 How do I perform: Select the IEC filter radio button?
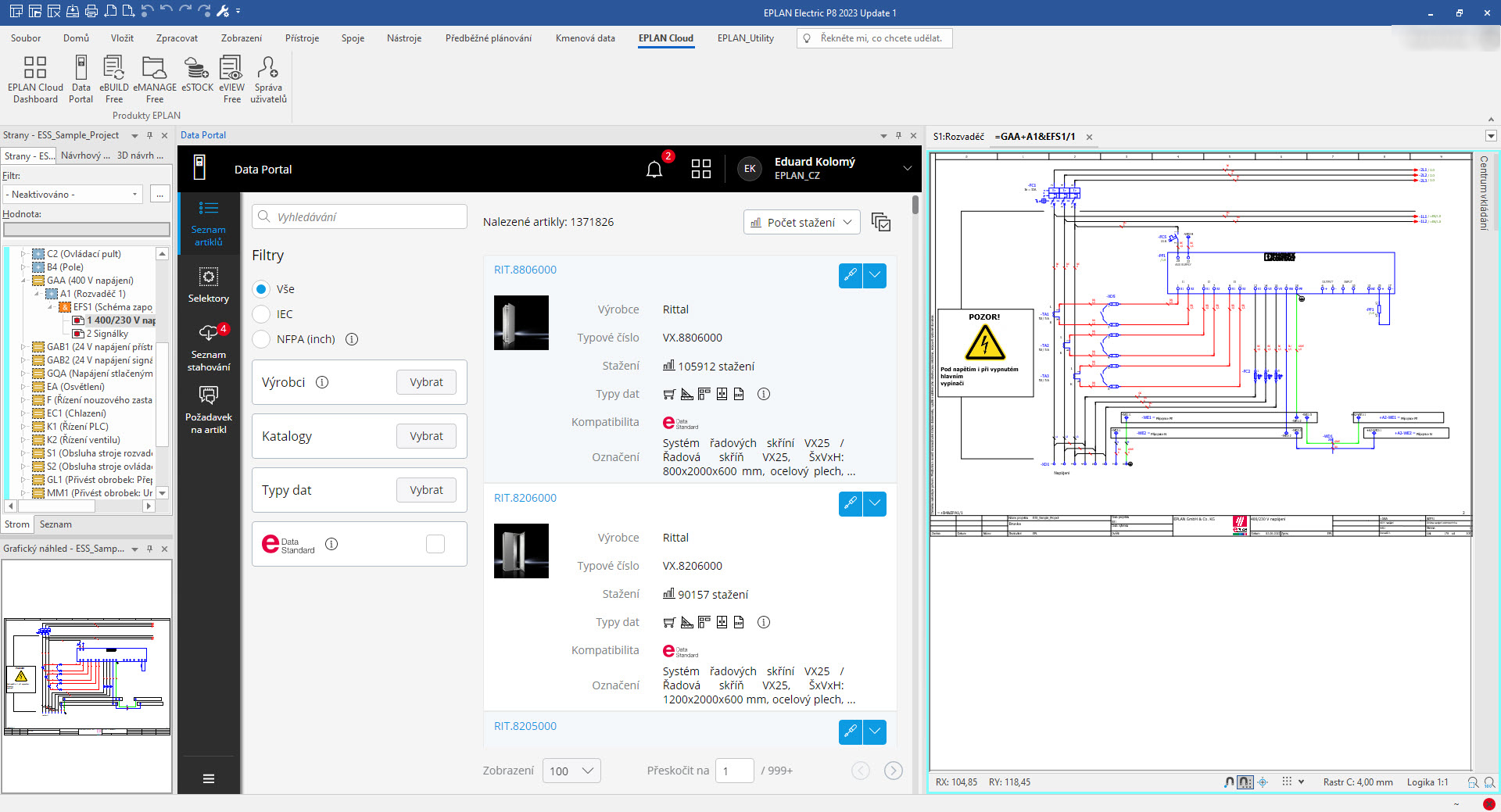(x=262, y=314)
